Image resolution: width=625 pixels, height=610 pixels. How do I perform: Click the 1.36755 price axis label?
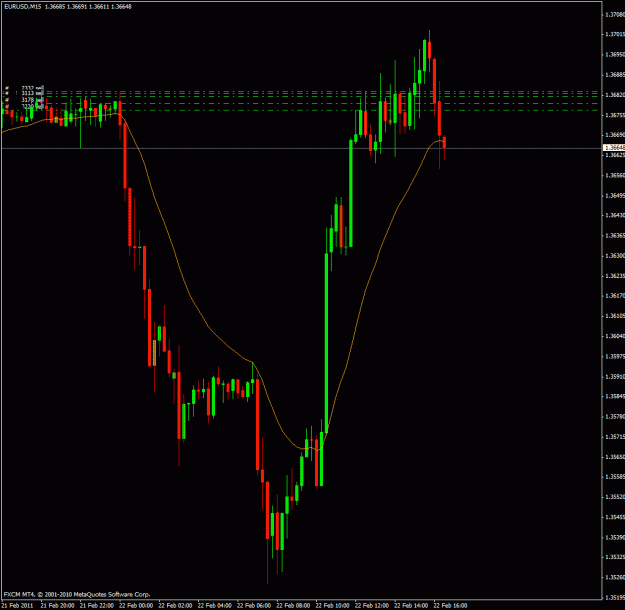(615, 115)
